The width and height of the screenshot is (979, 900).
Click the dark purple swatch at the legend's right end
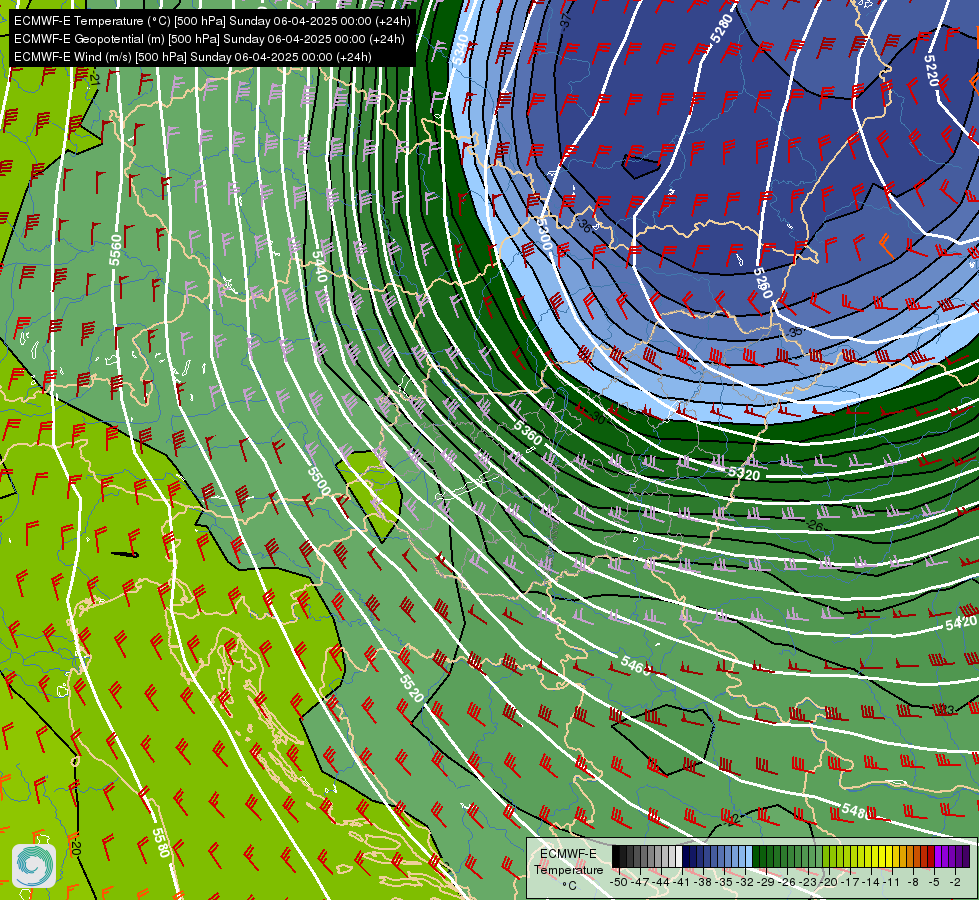[966, 856]
